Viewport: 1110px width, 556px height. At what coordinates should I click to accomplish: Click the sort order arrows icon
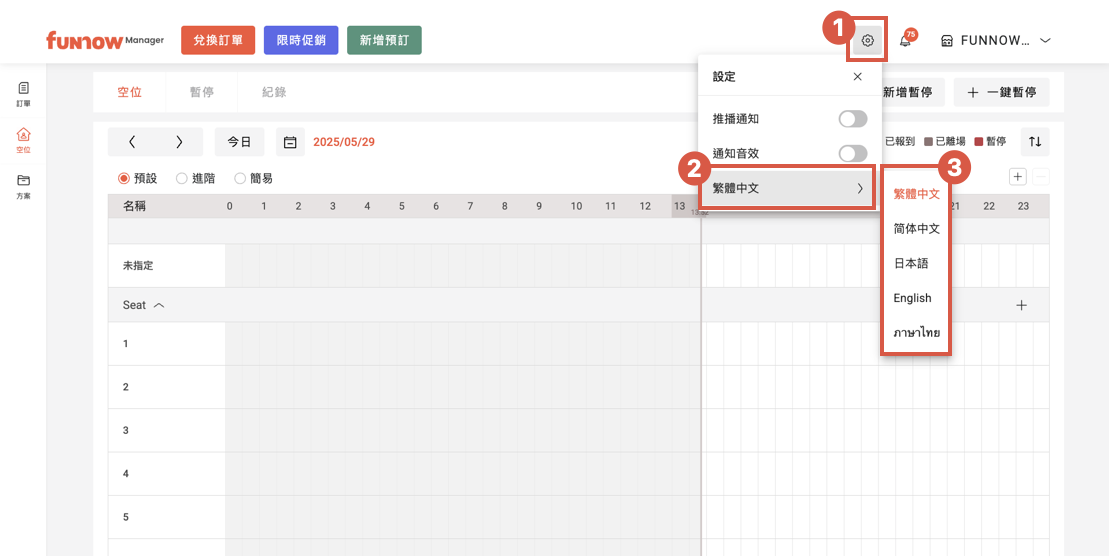(1035, 142)
